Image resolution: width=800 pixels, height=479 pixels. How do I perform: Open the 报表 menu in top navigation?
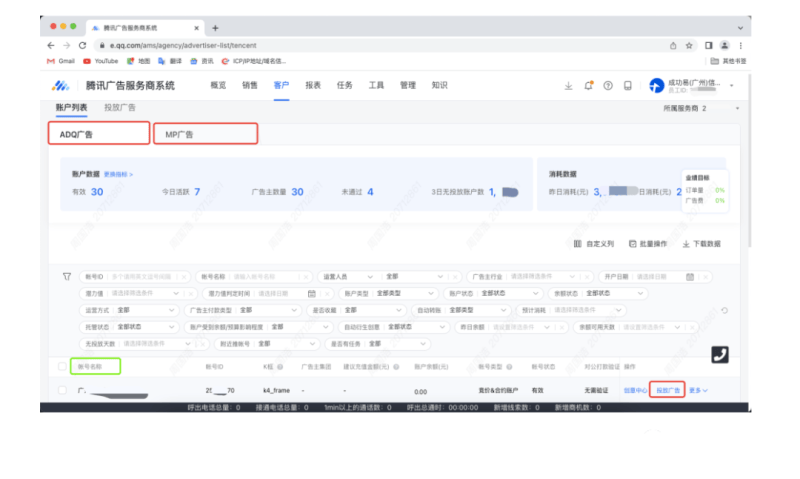tap(313, 86)
